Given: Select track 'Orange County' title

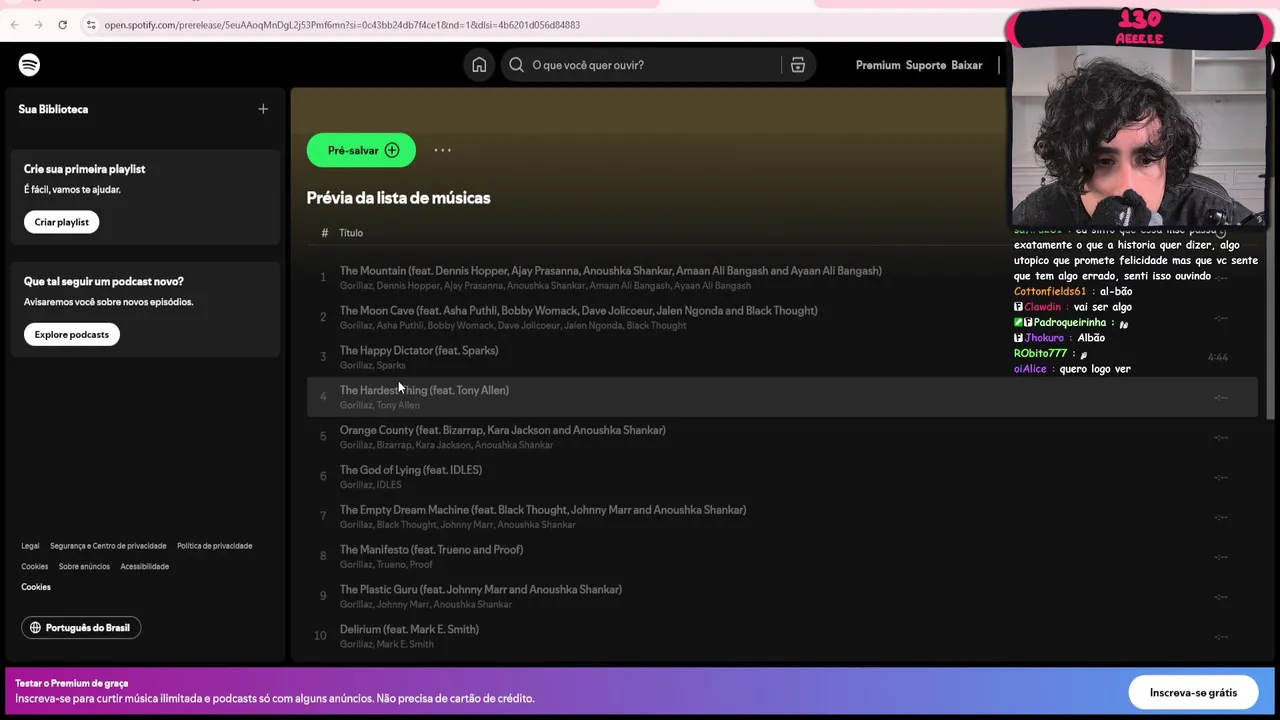Looking at the screenshot, I should pyautogui.click(x=502, y=430).
